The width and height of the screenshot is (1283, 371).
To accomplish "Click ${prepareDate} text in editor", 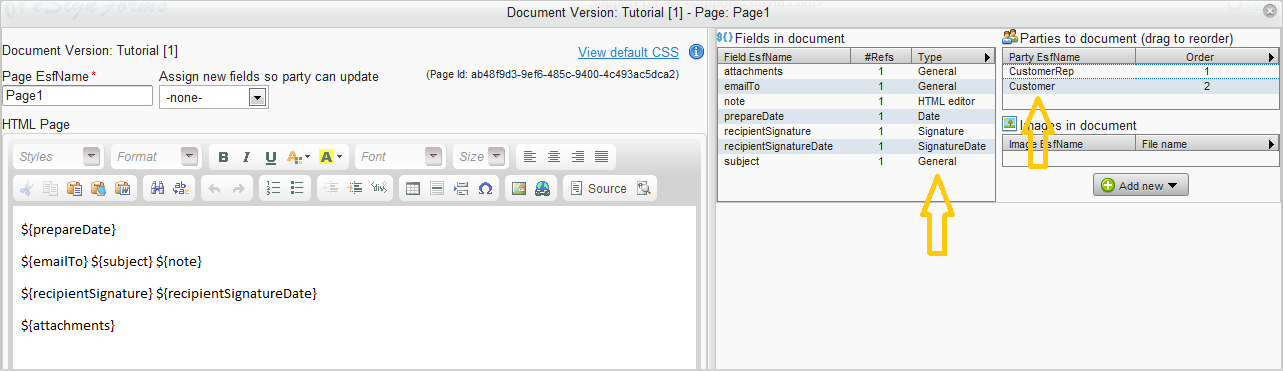I will pyautogui.click(x=69, y=230).
